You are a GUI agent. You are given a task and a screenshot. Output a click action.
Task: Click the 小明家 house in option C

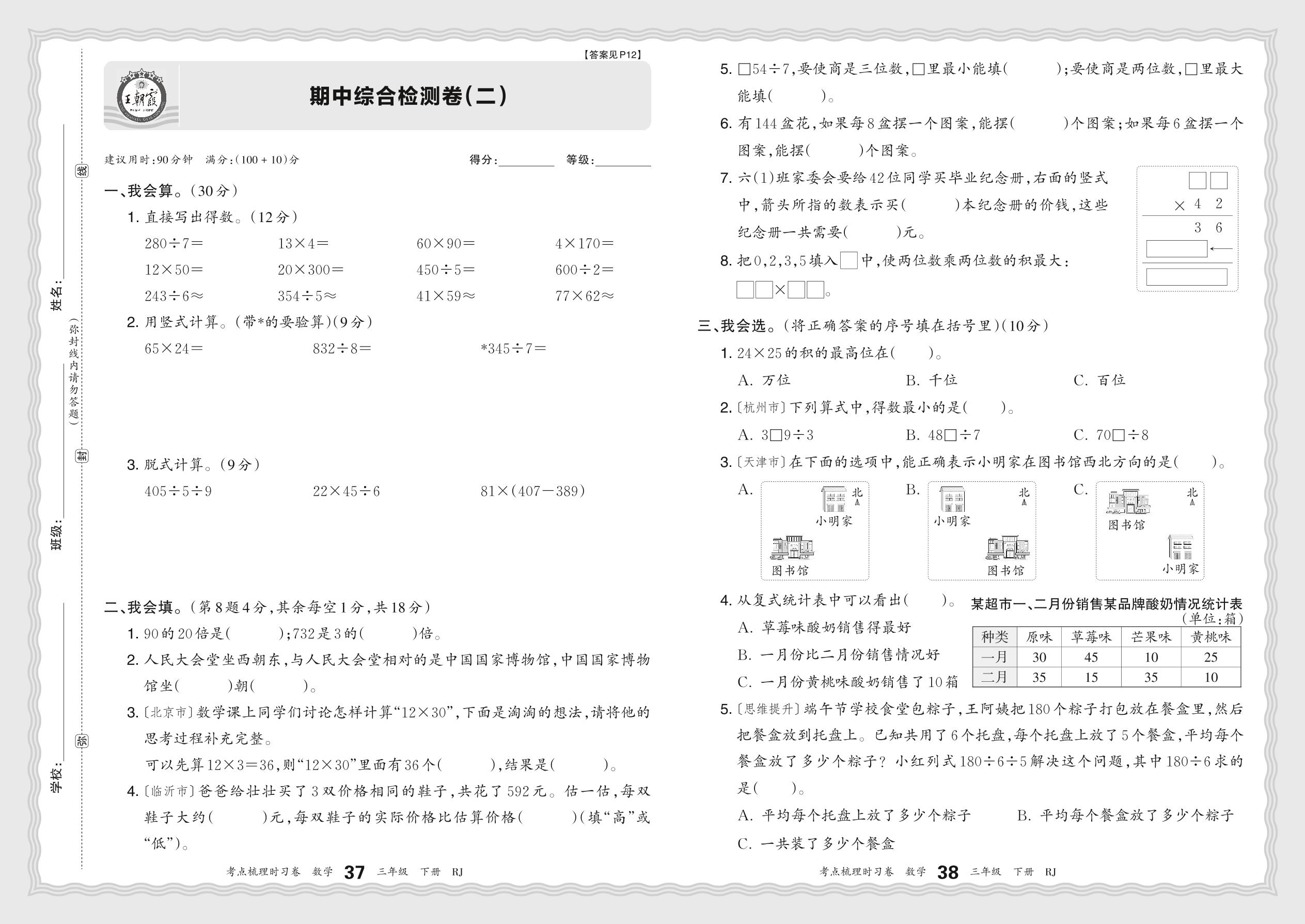tap(1181, 547)
